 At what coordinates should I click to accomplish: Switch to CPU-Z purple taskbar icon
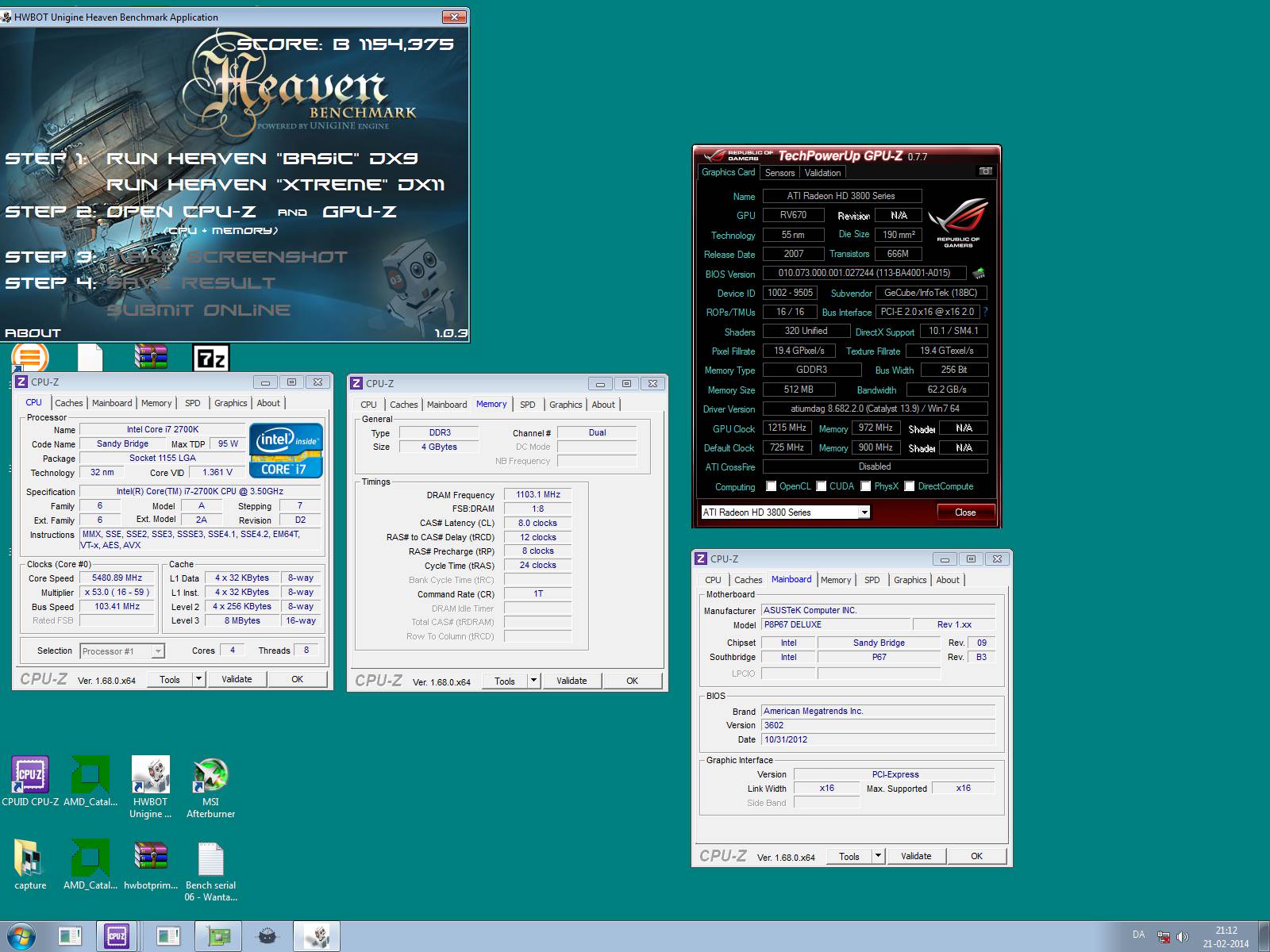[x=117, y=936]
